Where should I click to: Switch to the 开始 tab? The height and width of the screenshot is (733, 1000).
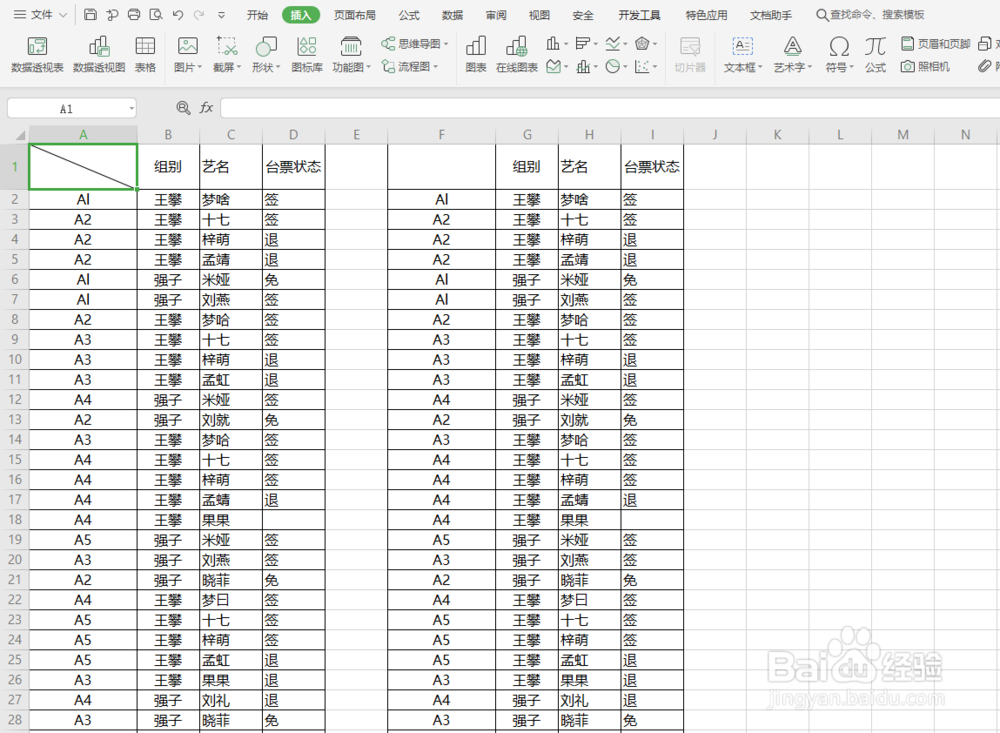coord(257,15)
